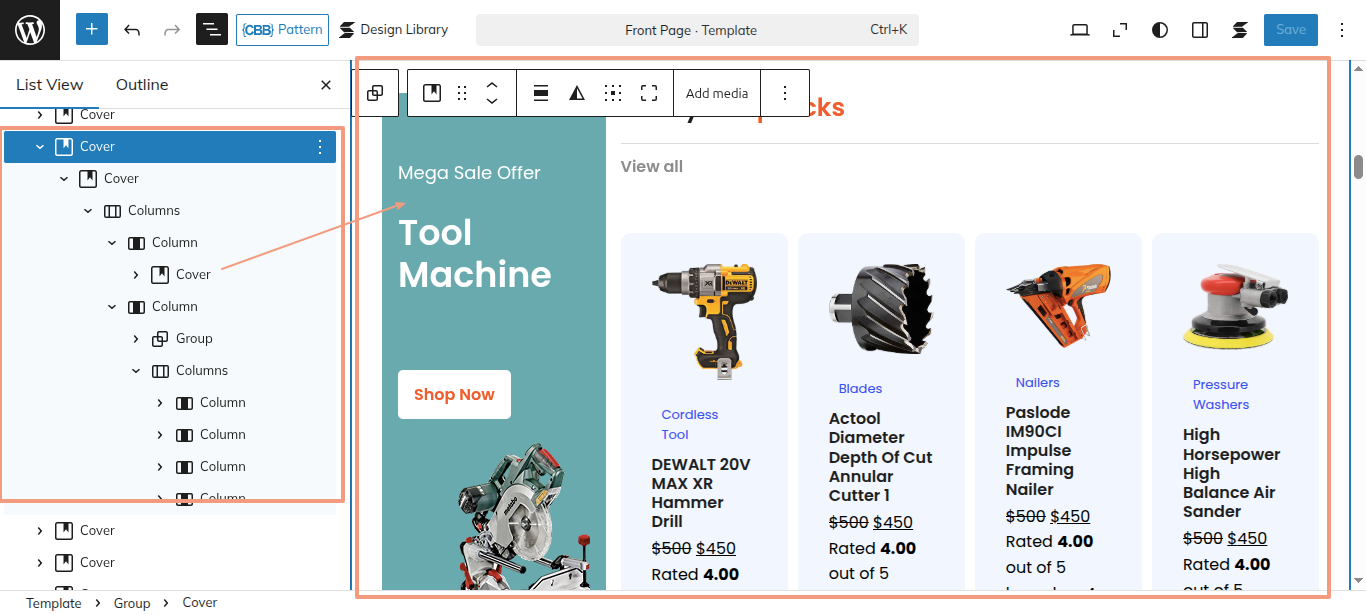The width and height of the screenshot is (1366, 615).
Task: Open the Cordless Tool category link
Action: [690, 424]
